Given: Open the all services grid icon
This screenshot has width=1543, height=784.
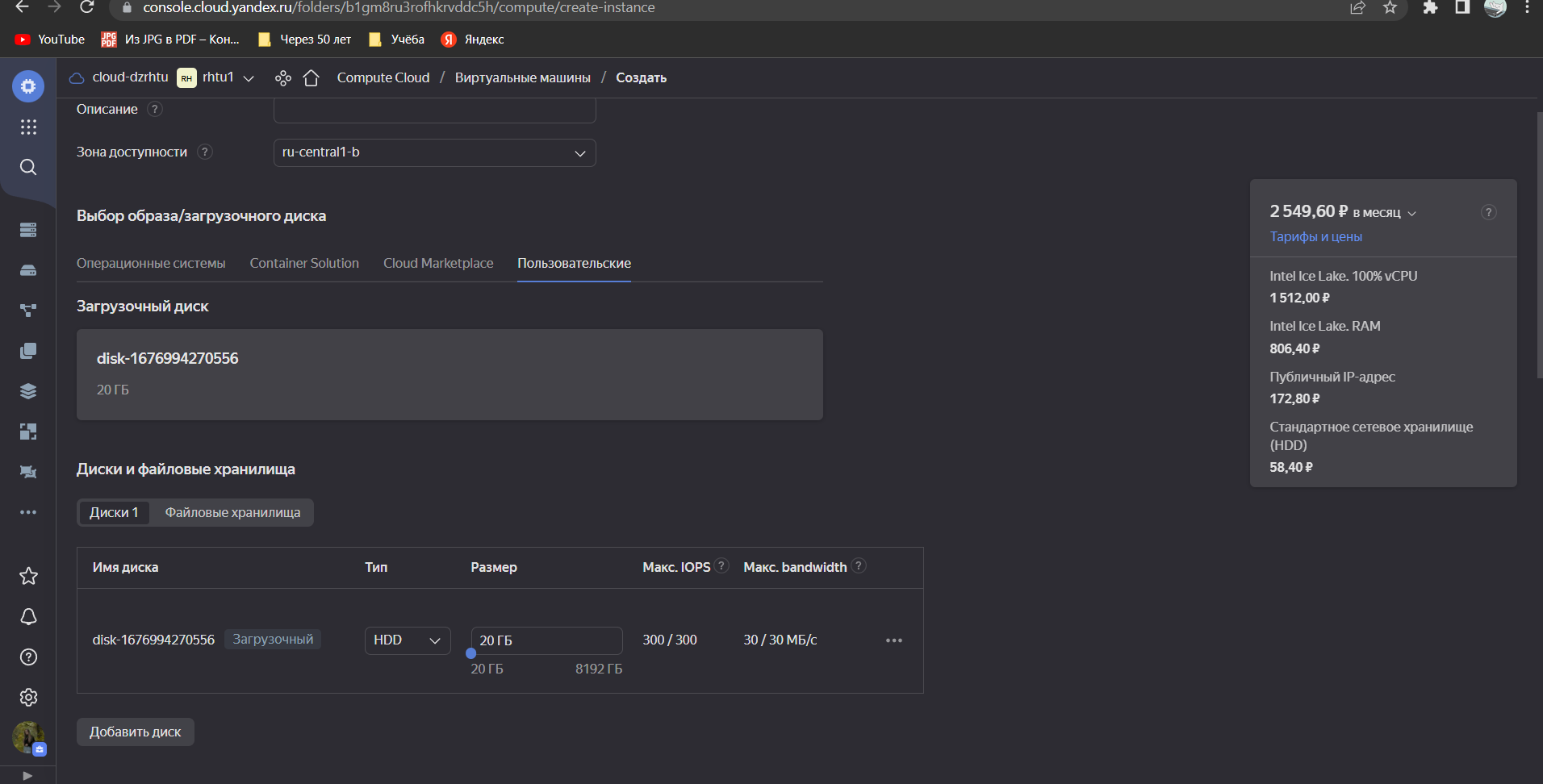Looking at the screenshot, I should pyautogui.click(x=28, y=127).
